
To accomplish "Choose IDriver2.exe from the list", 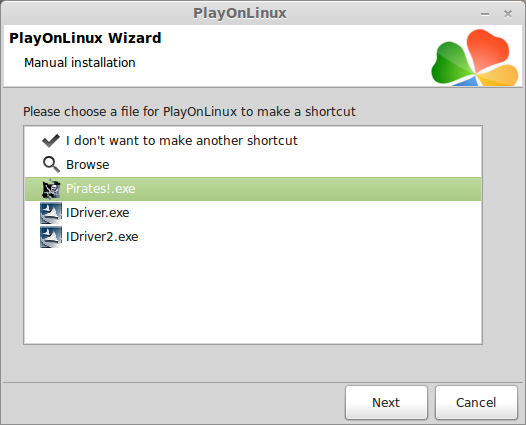I will click(x=253, y=237).
